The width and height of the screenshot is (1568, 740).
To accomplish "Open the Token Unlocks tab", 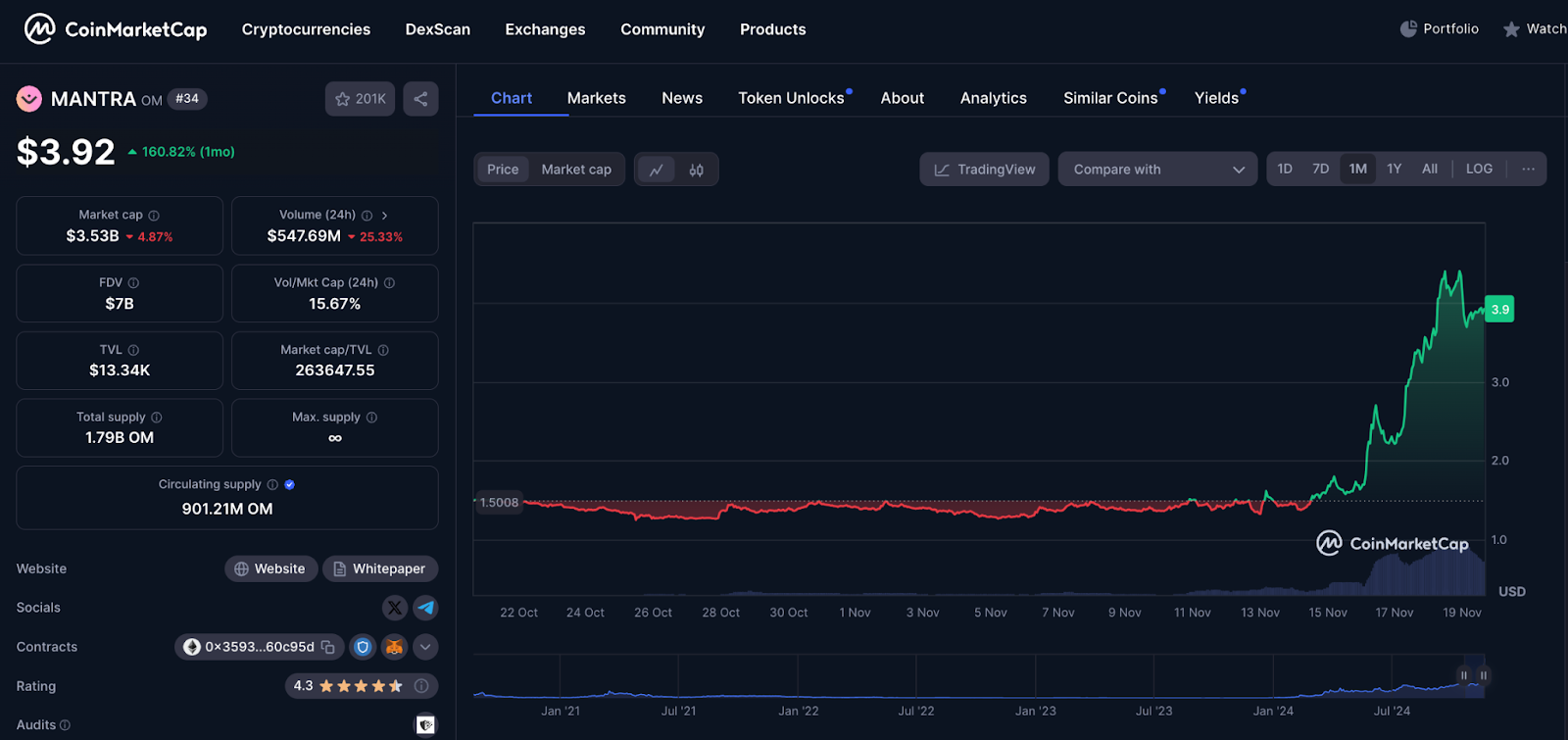I will point(791,98).
